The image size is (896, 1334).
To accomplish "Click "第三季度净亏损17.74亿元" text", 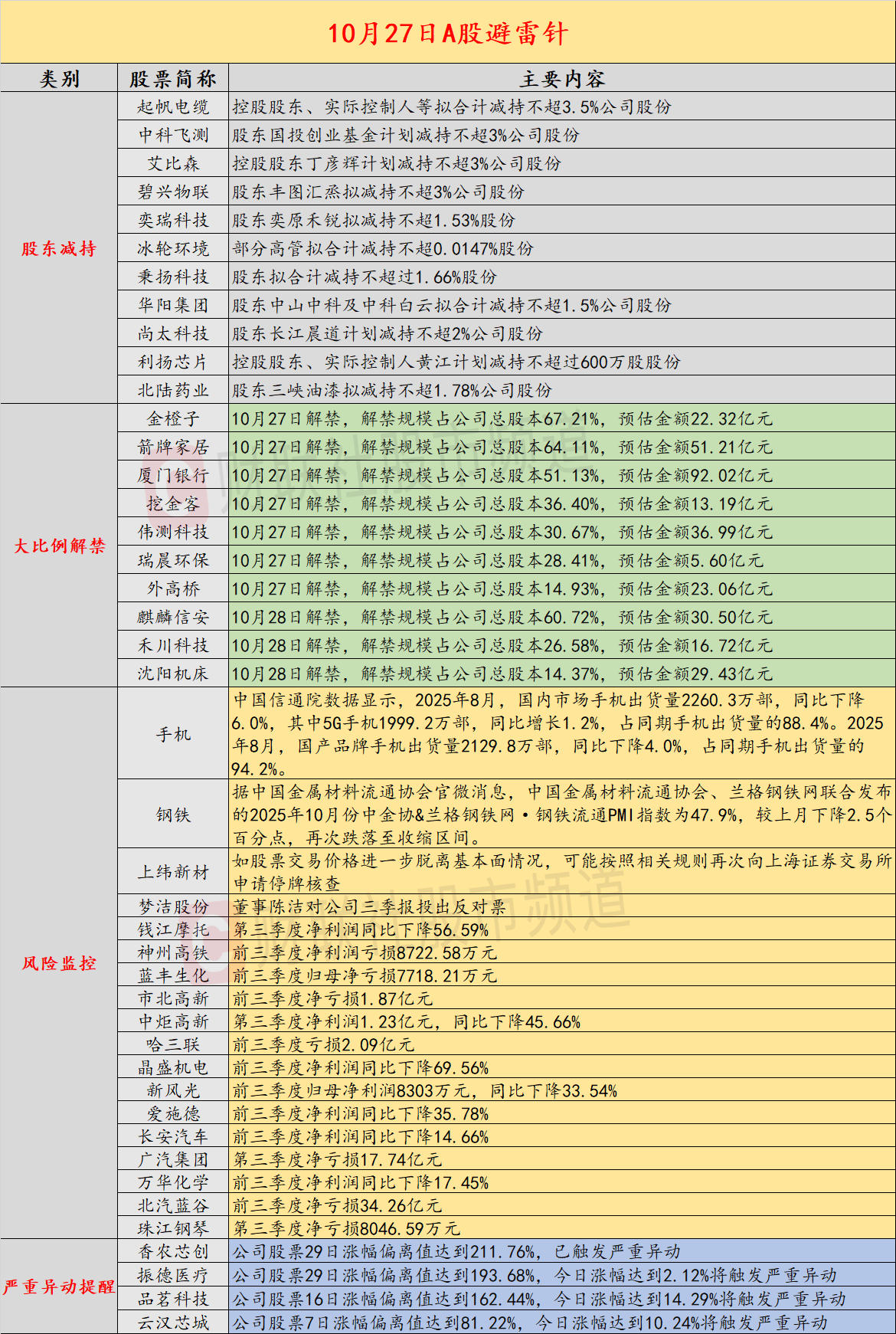I will 337,1160.
